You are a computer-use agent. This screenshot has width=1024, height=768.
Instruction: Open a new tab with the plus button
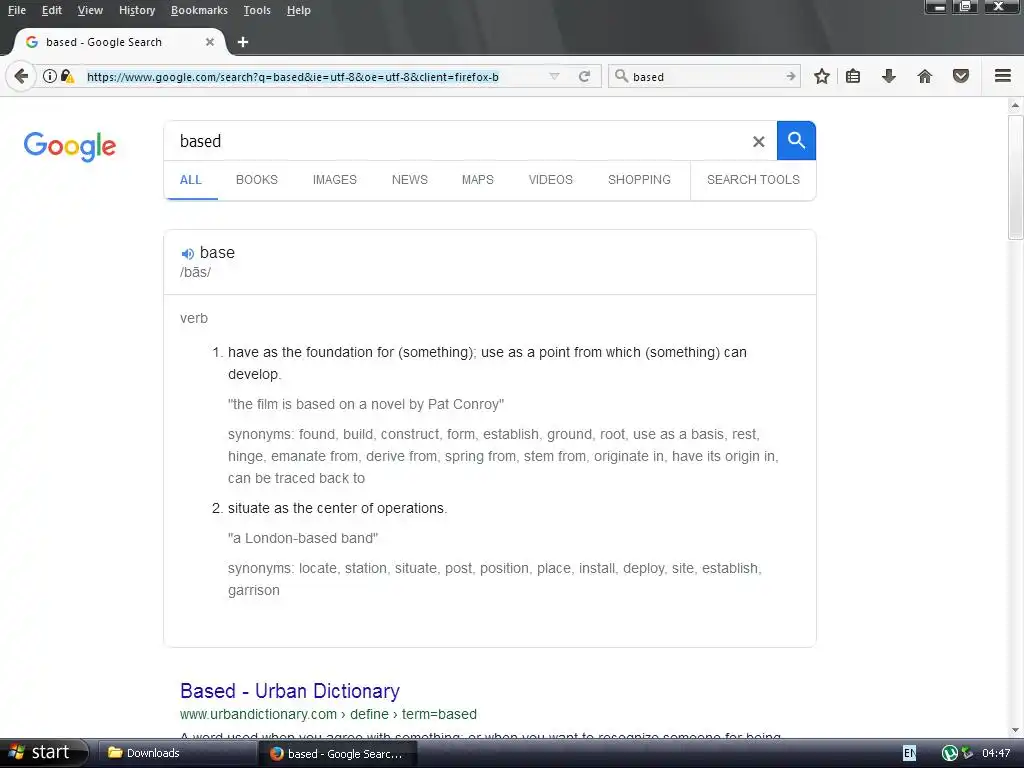[x=243, y=42]
